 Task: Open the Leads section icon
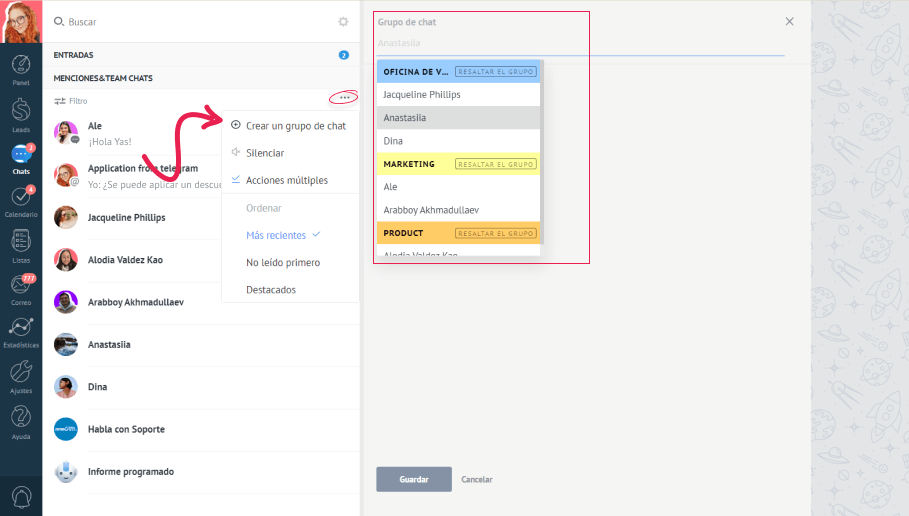20,112
